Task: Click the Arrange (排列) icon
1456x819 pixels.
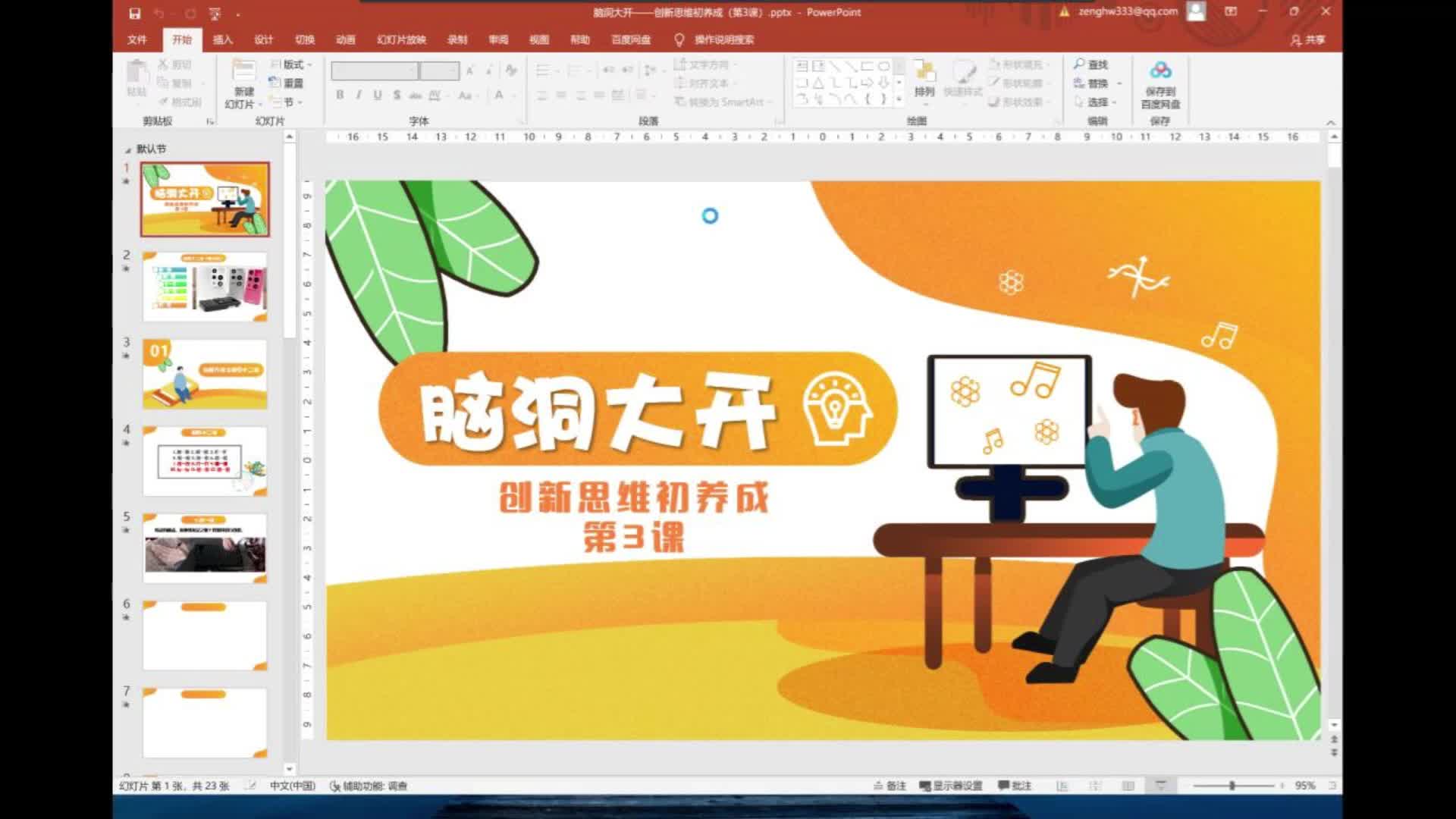Action: (924, 71)
